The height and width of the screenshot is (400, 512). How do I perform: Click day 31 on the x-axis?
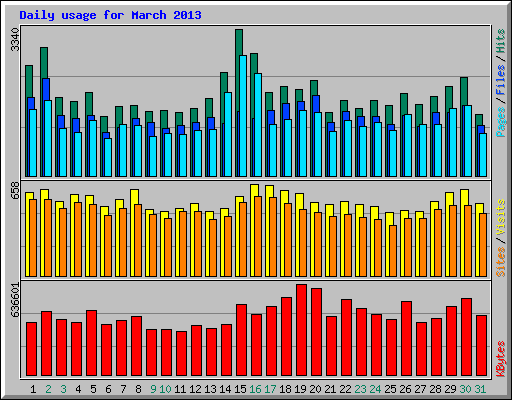click(x=480, y=389)
